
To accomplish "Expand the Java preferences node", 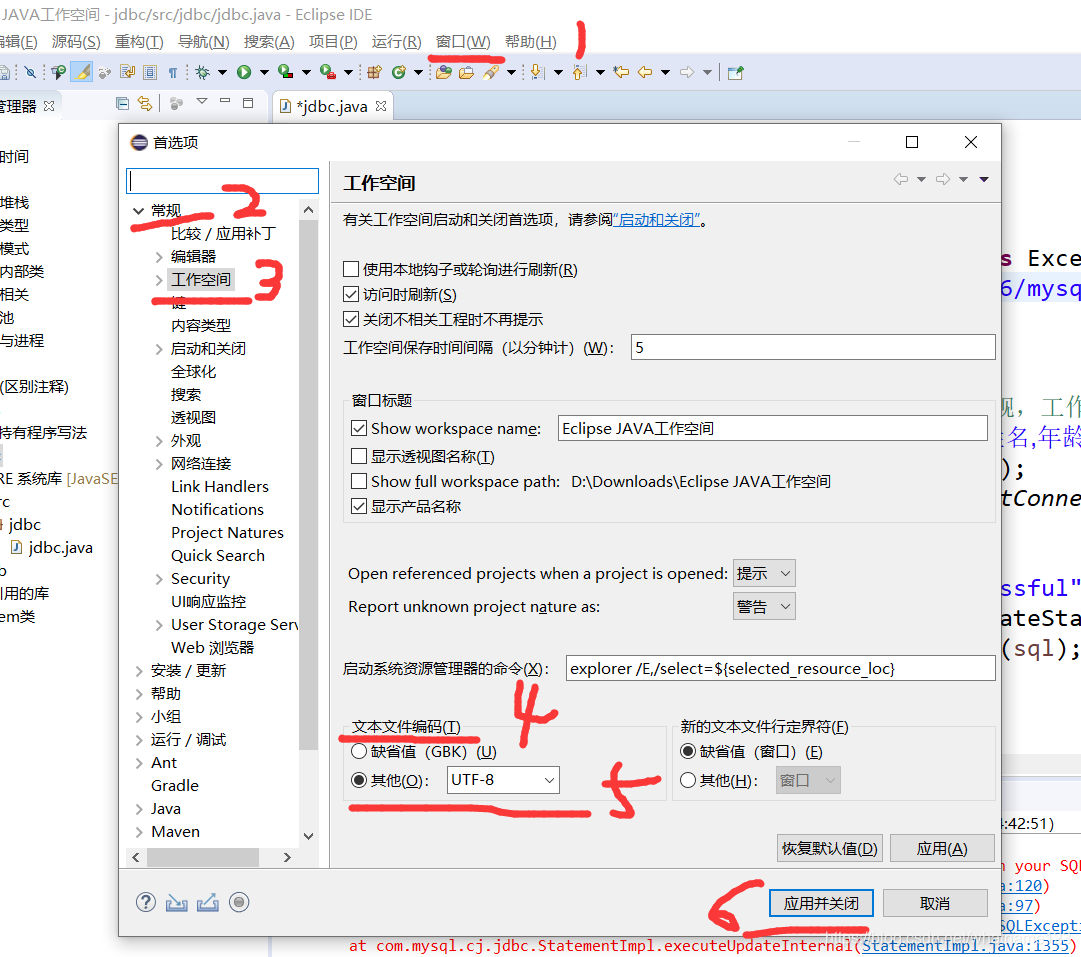I will click(x=139, y=809).
